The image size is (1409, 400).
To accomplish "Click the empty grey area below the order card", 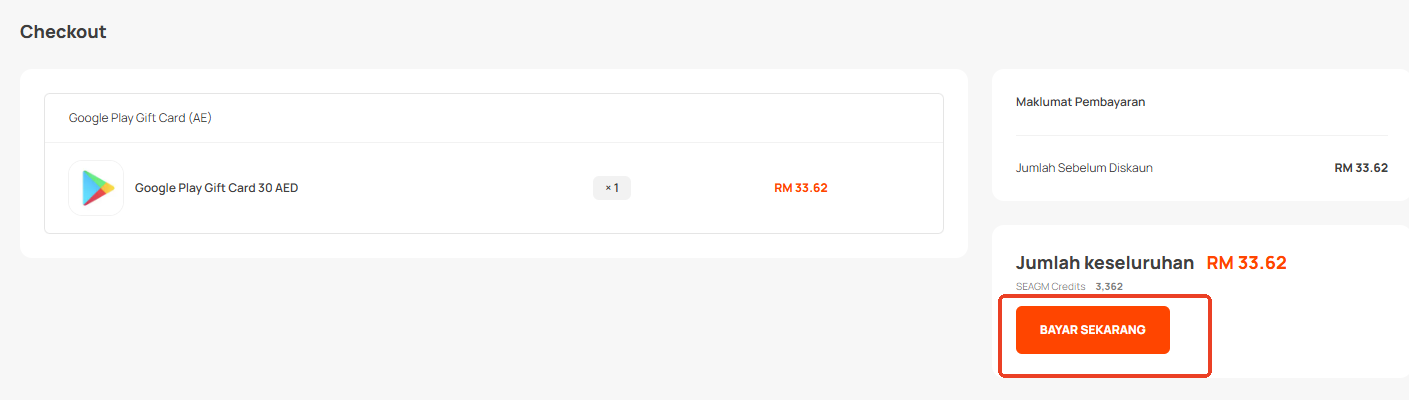I will coord(490,330).
